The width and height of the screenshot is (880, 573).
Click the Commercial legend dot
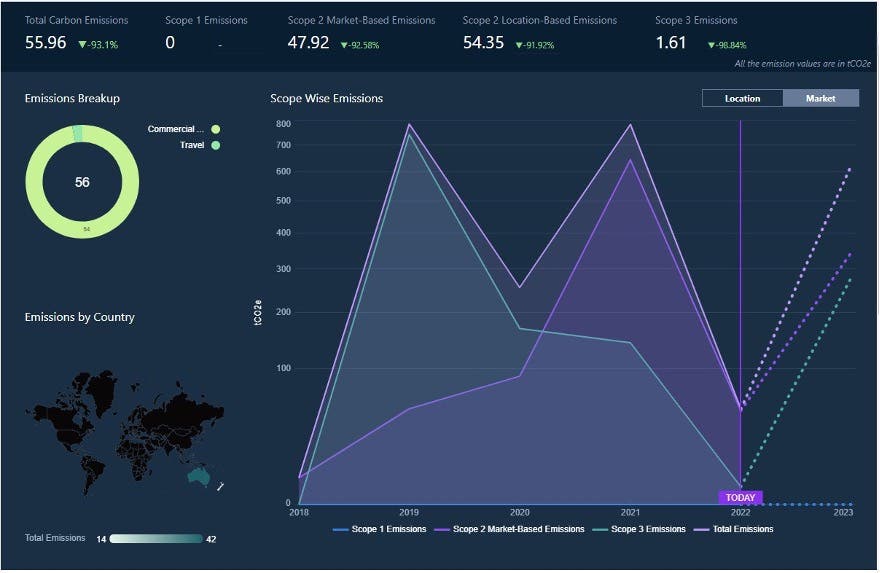pyautogui.click(x=216, y=129)
